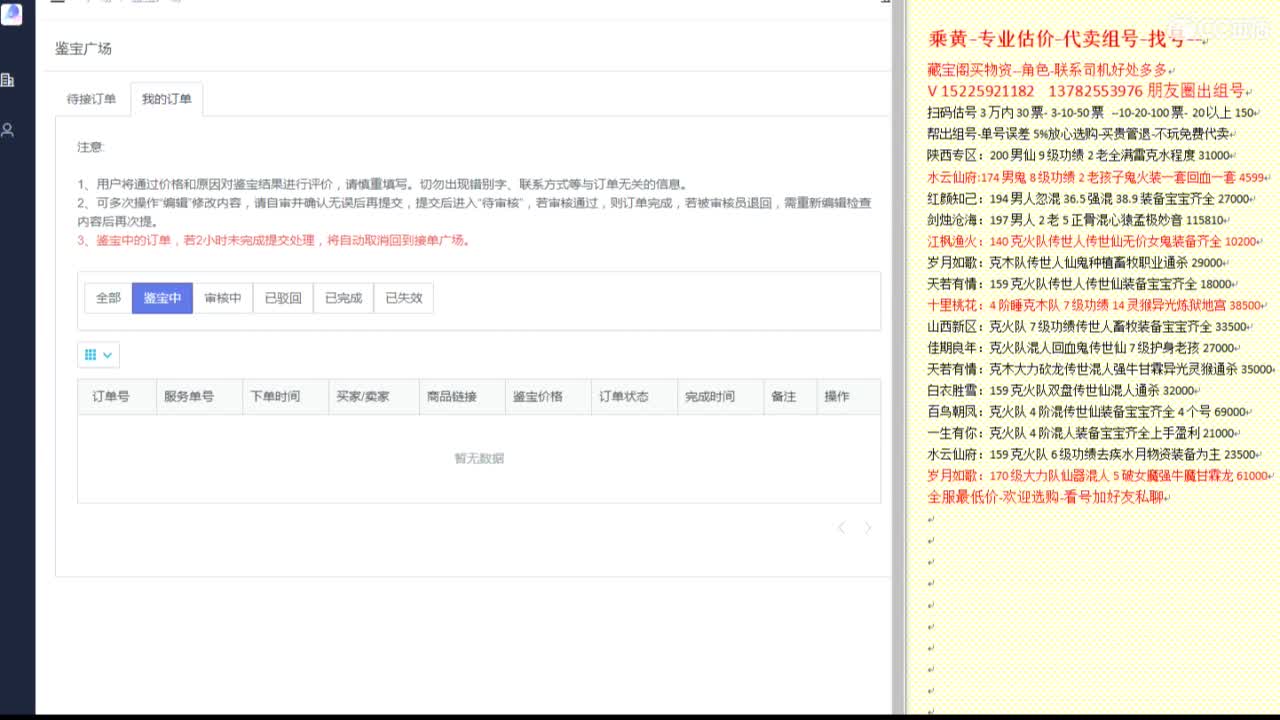
Task: Click the red 170级大力队 line in document
Action: click(x=1098, y=475)
